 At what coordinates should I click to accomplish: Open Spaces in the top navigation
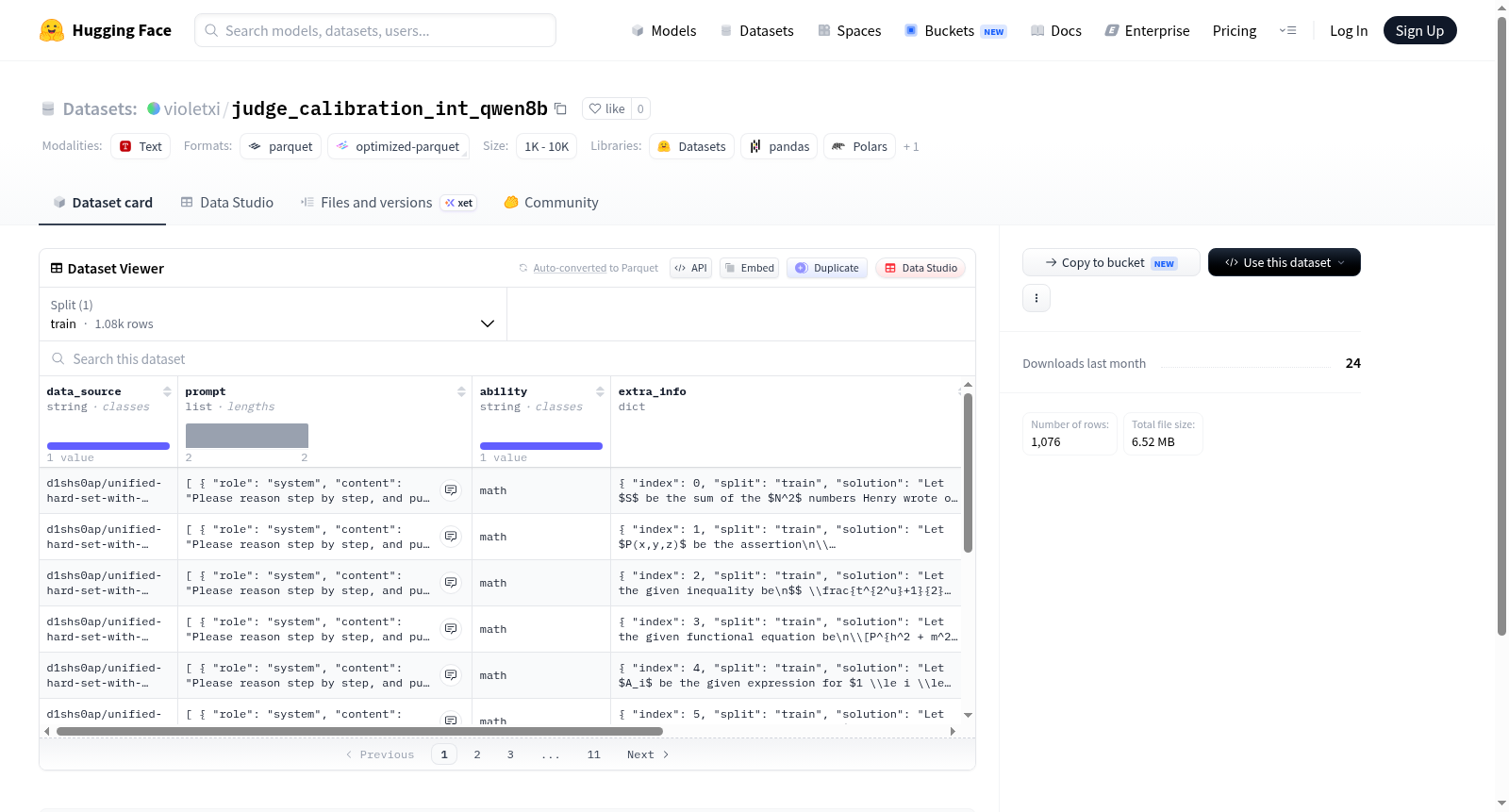click(x=850, y=30)
